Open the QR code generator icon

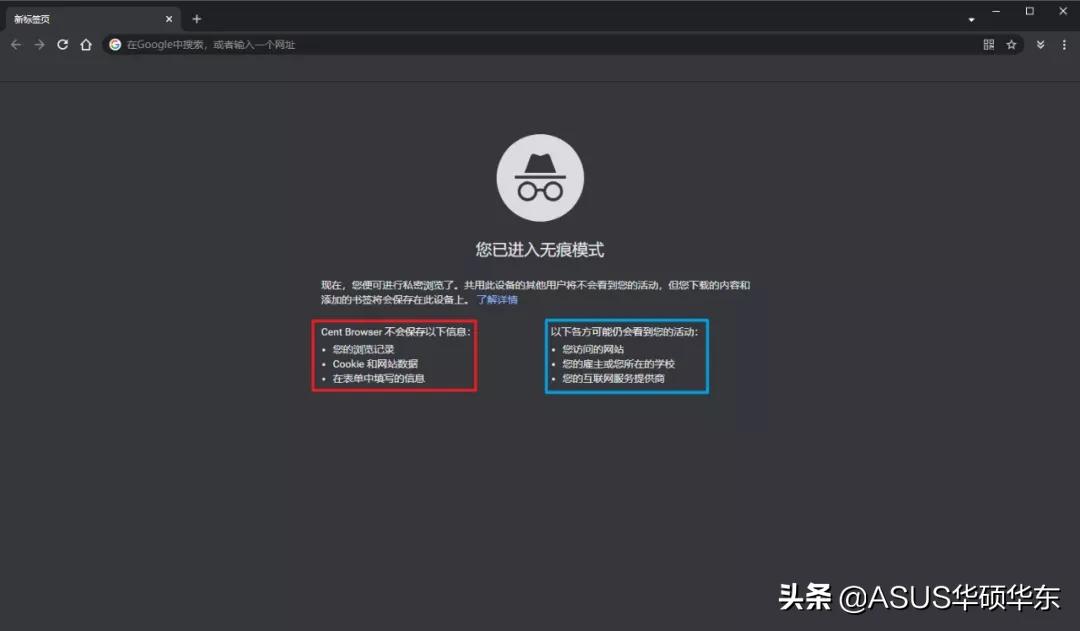click(x=988, y=45)
